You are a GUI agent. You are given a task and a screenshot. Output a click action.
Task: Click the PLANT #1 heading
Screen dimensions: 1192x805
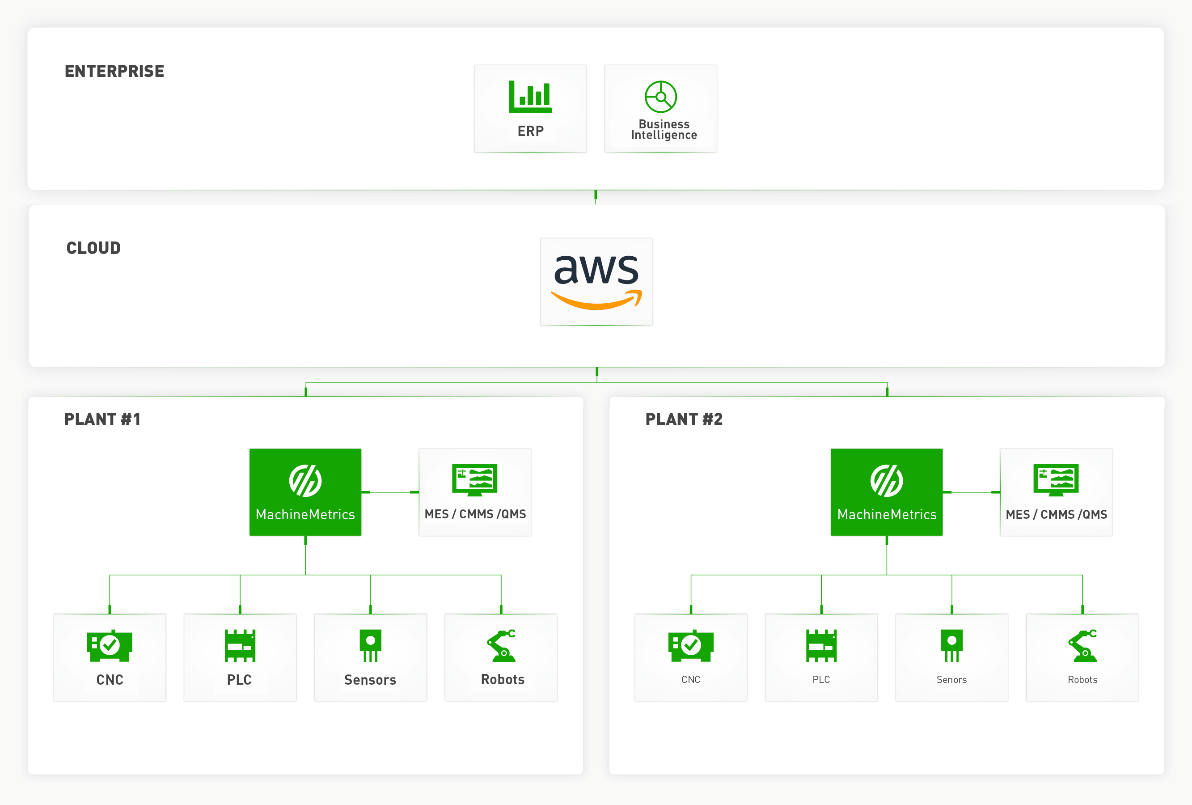102,420
